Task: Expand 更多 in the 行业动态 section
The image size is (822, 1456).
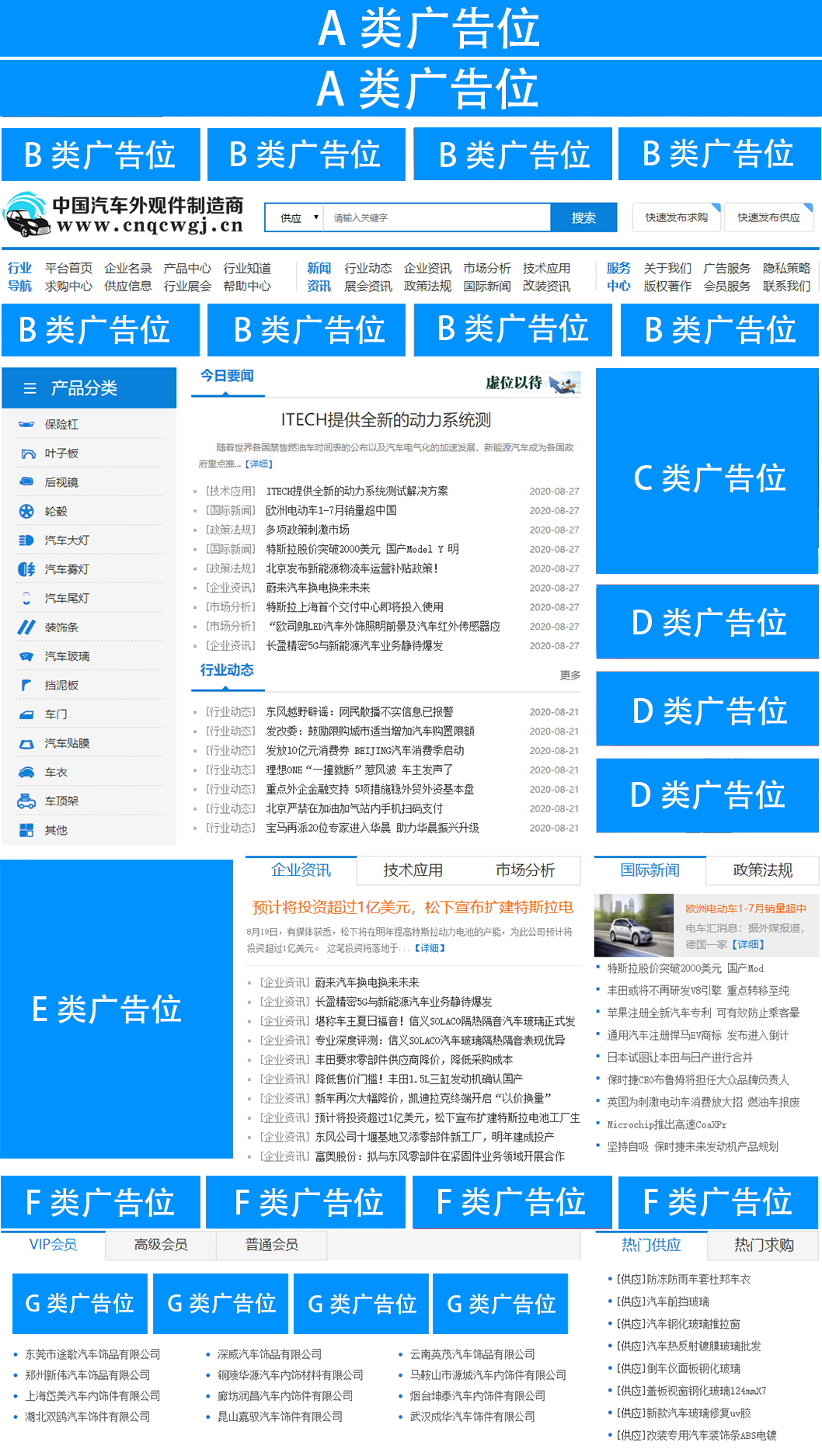Action: pyautogui.click(x=569, y=676)
